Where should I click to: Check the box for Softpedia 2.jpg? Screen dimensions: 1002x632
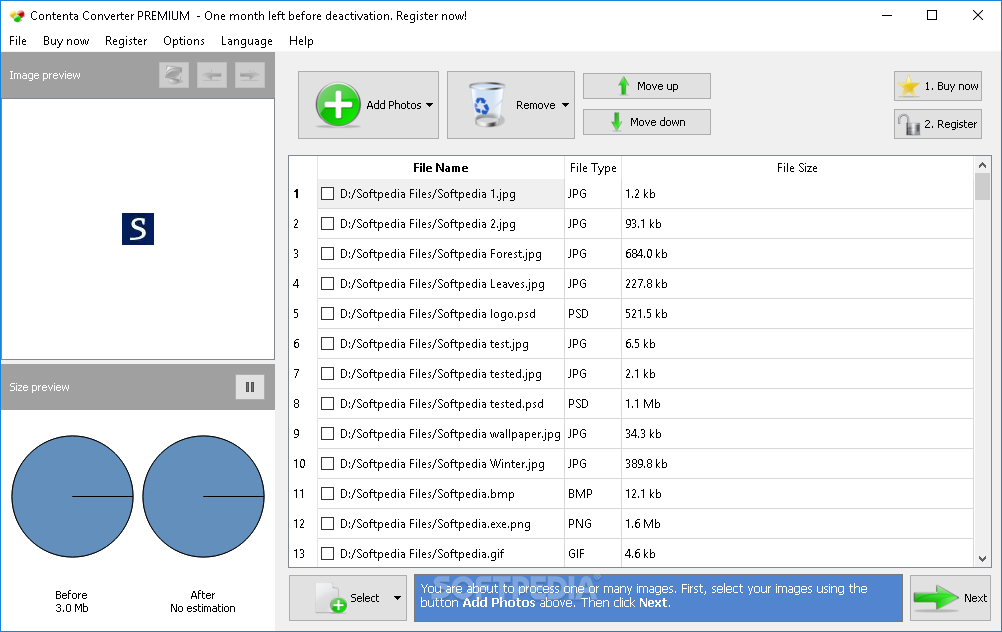327,224
